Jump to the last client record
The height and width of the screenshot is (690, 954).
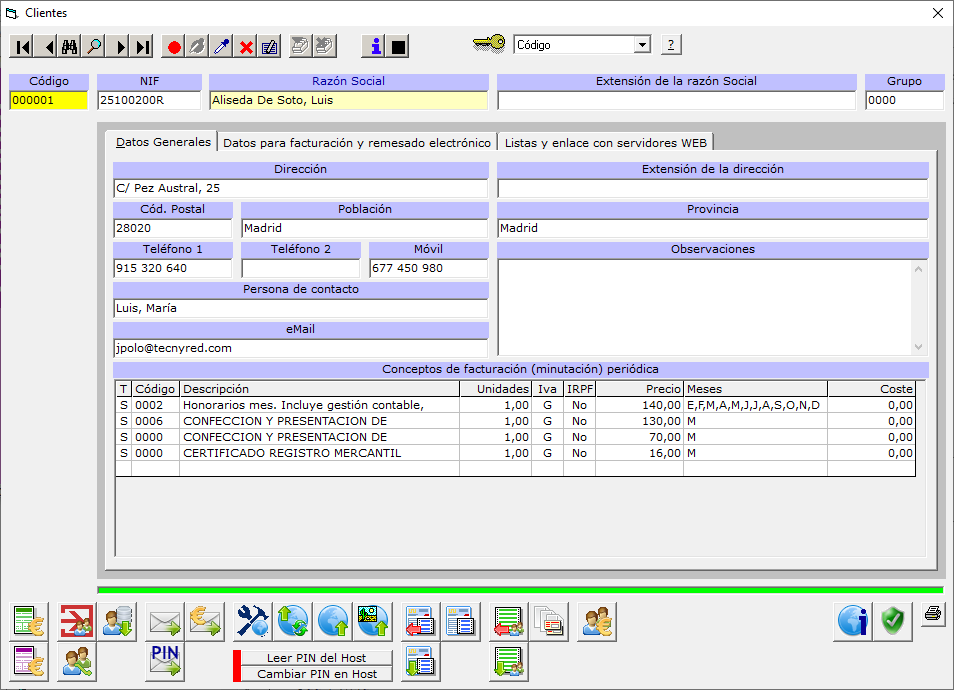tap(142, 46)
